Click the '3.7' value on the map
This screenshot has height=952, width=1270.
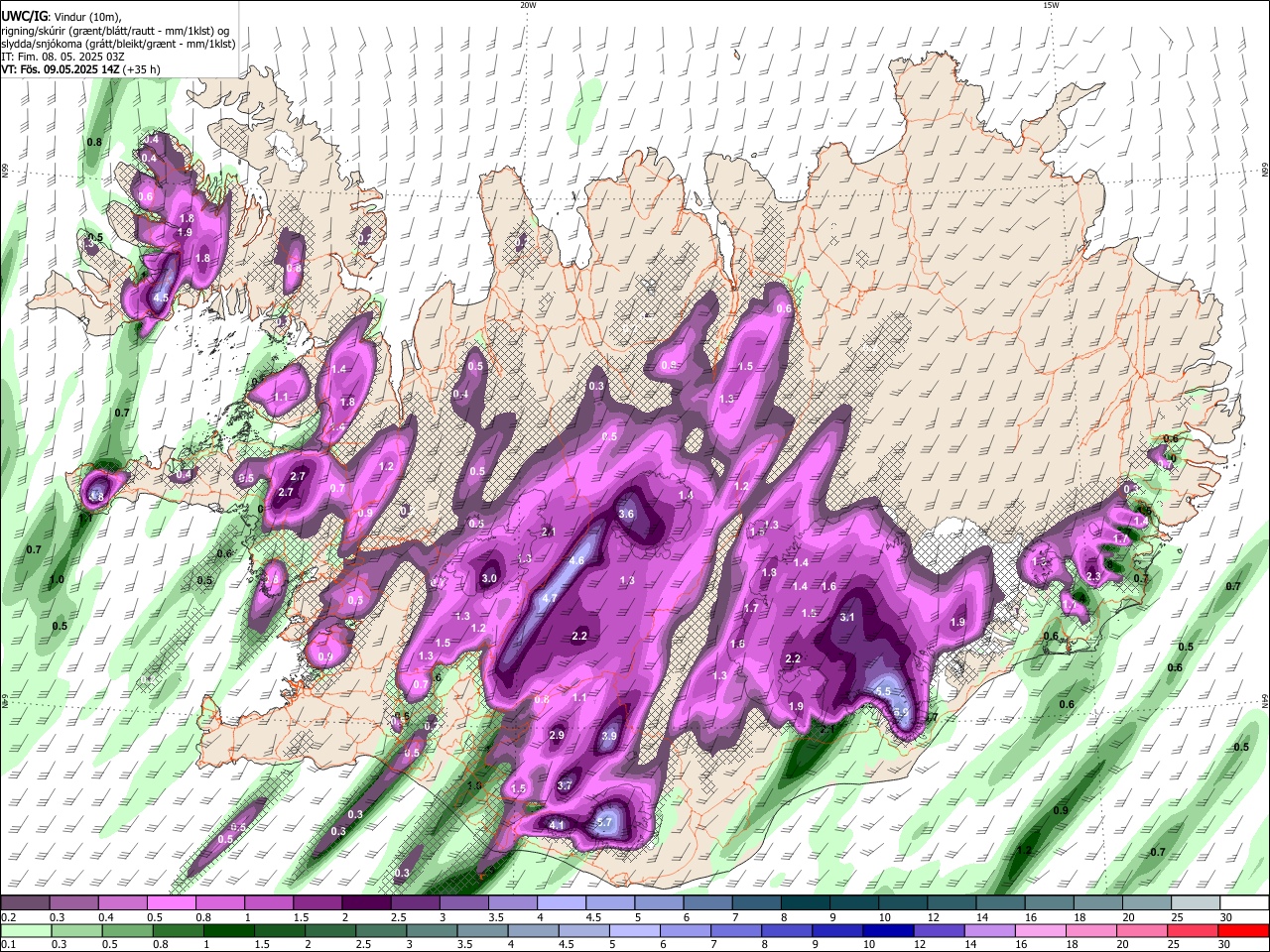565,785
